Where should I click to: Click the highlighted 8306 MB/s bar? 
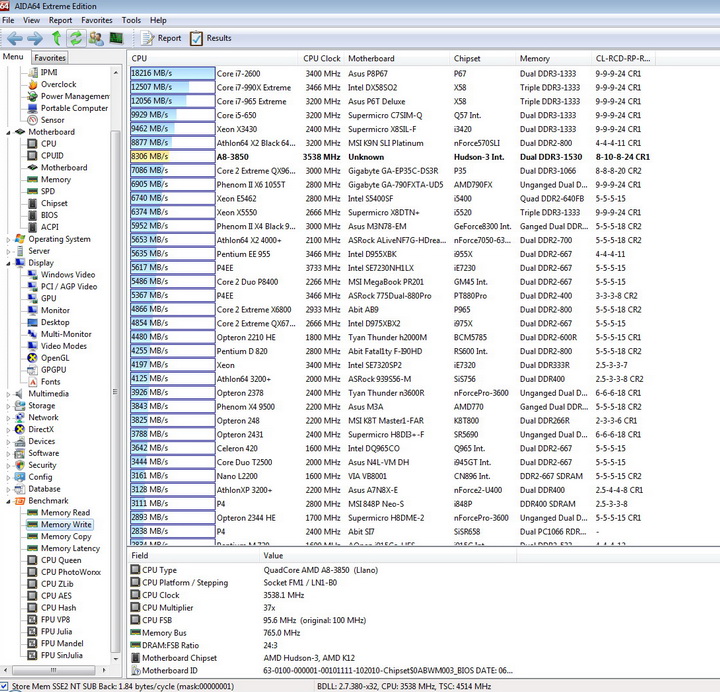point(172,157)
